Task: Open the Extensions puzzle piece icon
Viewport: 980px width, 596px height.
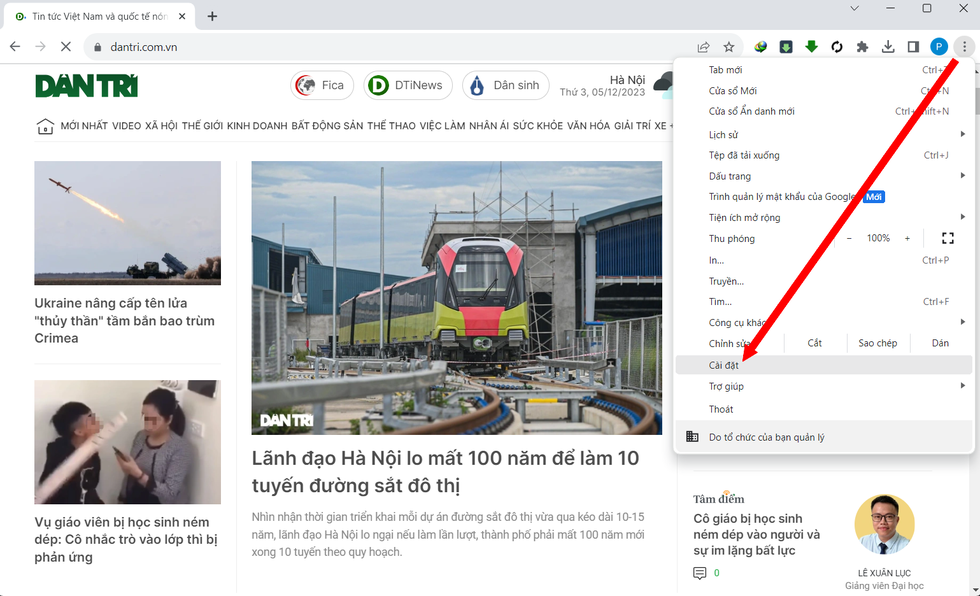Action: [x=862, y=47]
